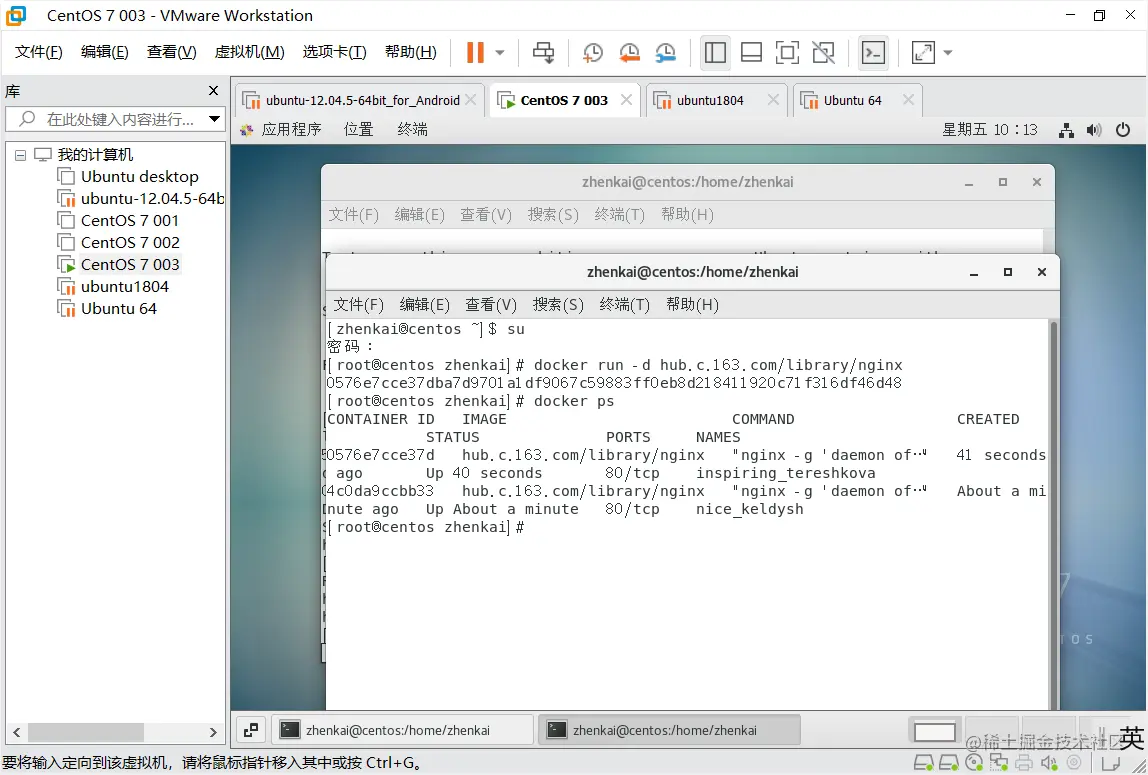Open 帮助(H) menu in back terminal window
This screenshot has height=775, width=1148.
point(687,214)
